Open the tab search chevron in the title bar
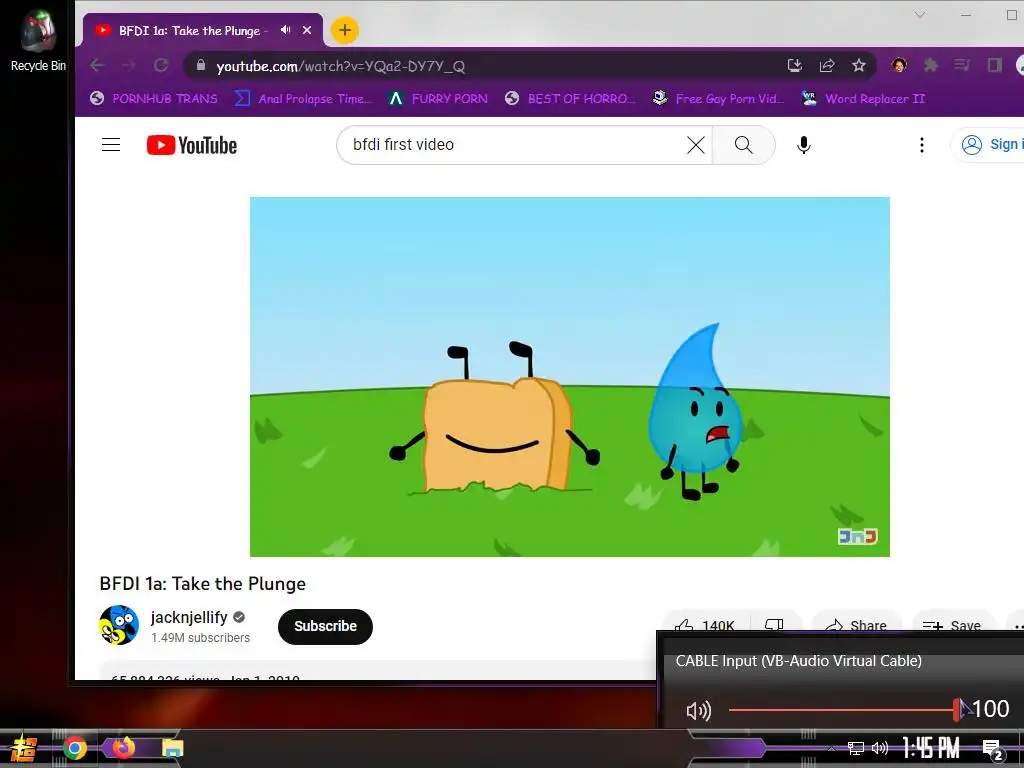Screen dimensions: 1024x768 point(920,14)
